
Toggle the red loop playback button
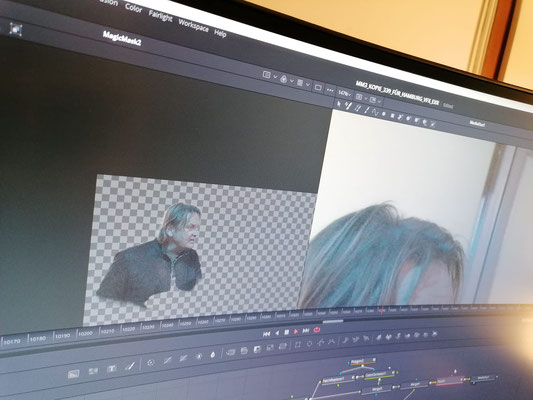coord(317,330)
